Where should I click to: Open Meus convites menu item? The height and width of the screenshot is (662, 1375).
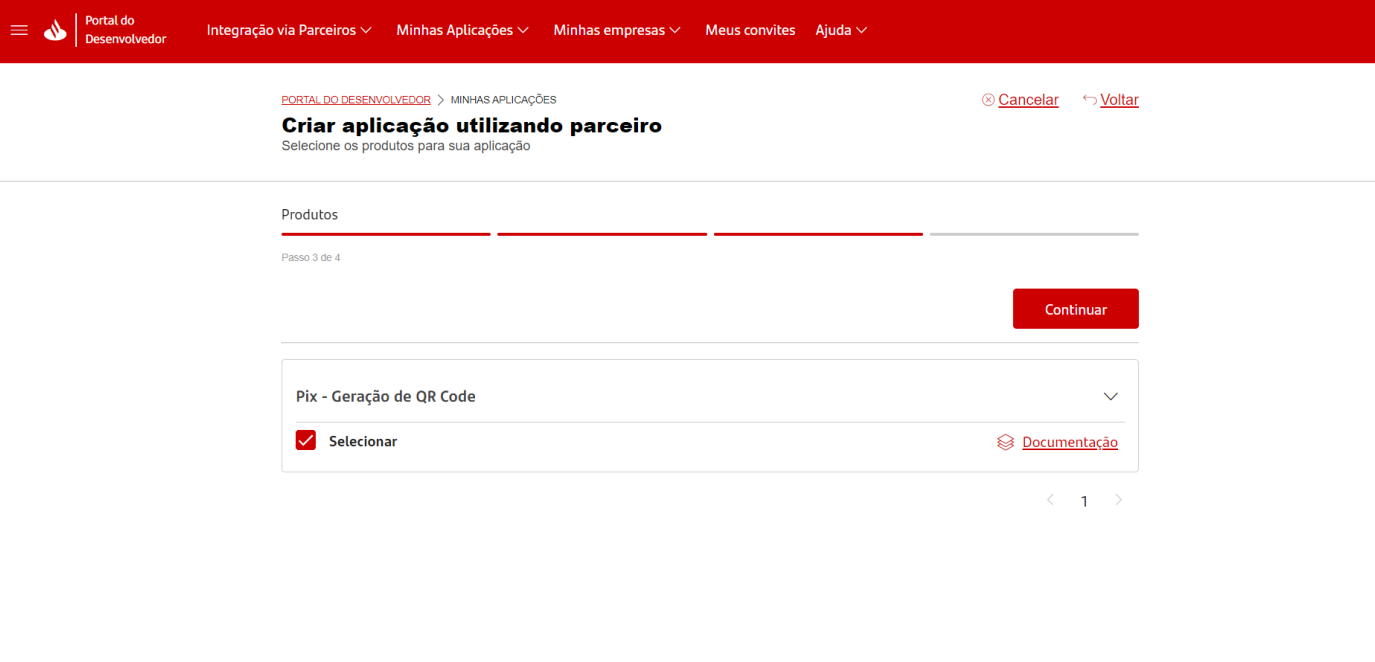pyautogui.click(x=750, y=30)
